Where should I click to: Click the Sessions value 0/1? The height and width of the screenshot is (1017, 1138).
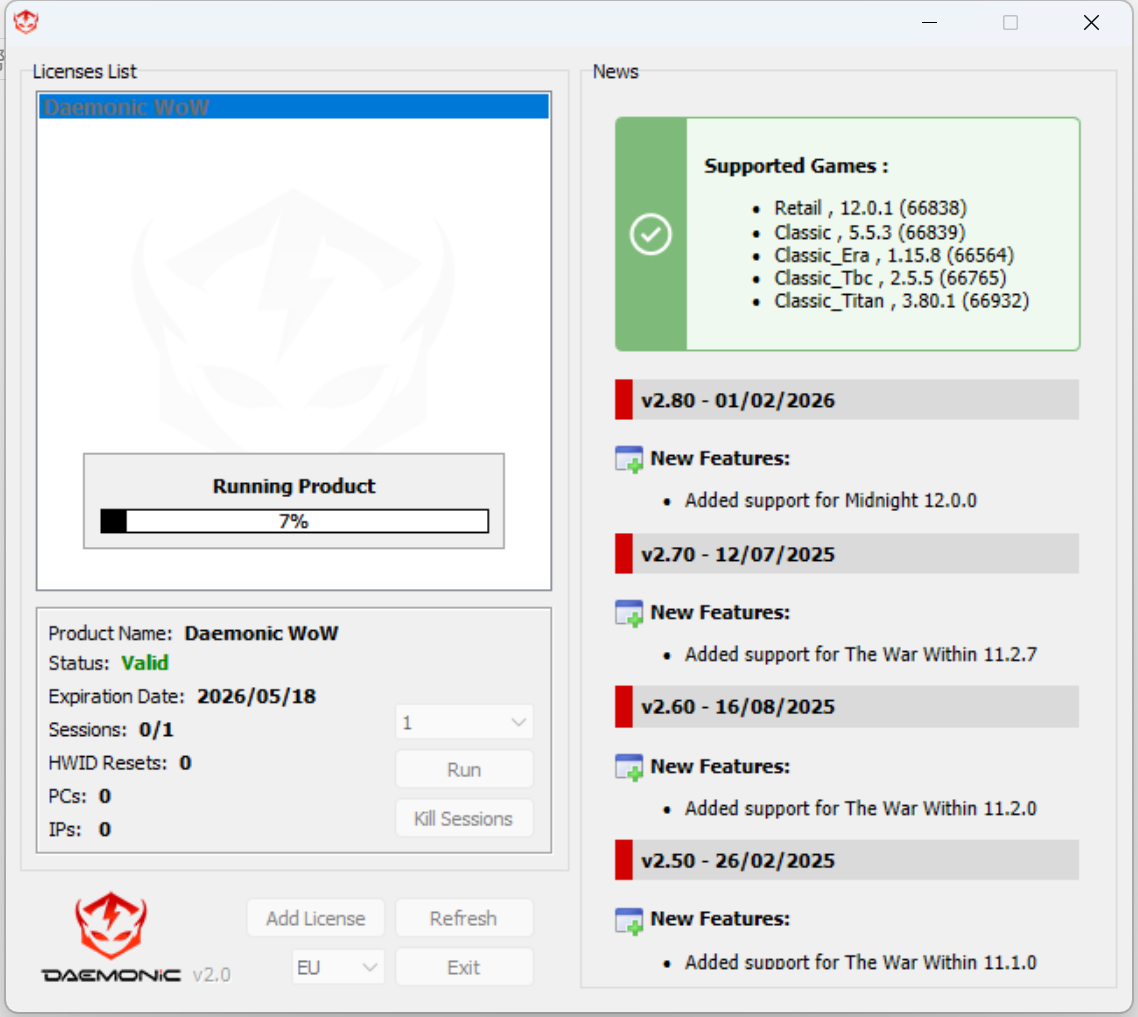point(156,729)
